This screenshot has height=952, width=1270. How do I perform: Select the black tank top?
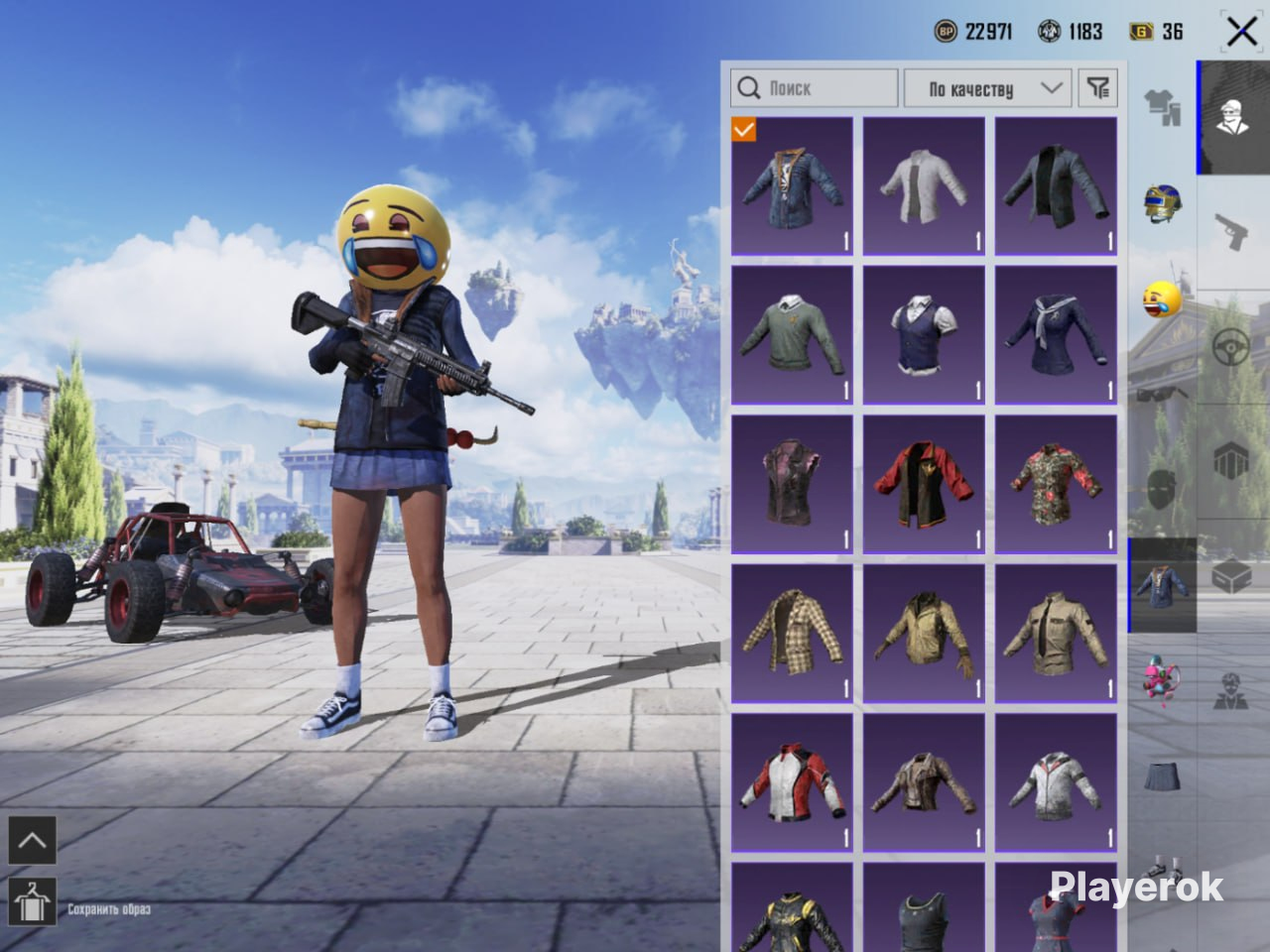[924, 907]
